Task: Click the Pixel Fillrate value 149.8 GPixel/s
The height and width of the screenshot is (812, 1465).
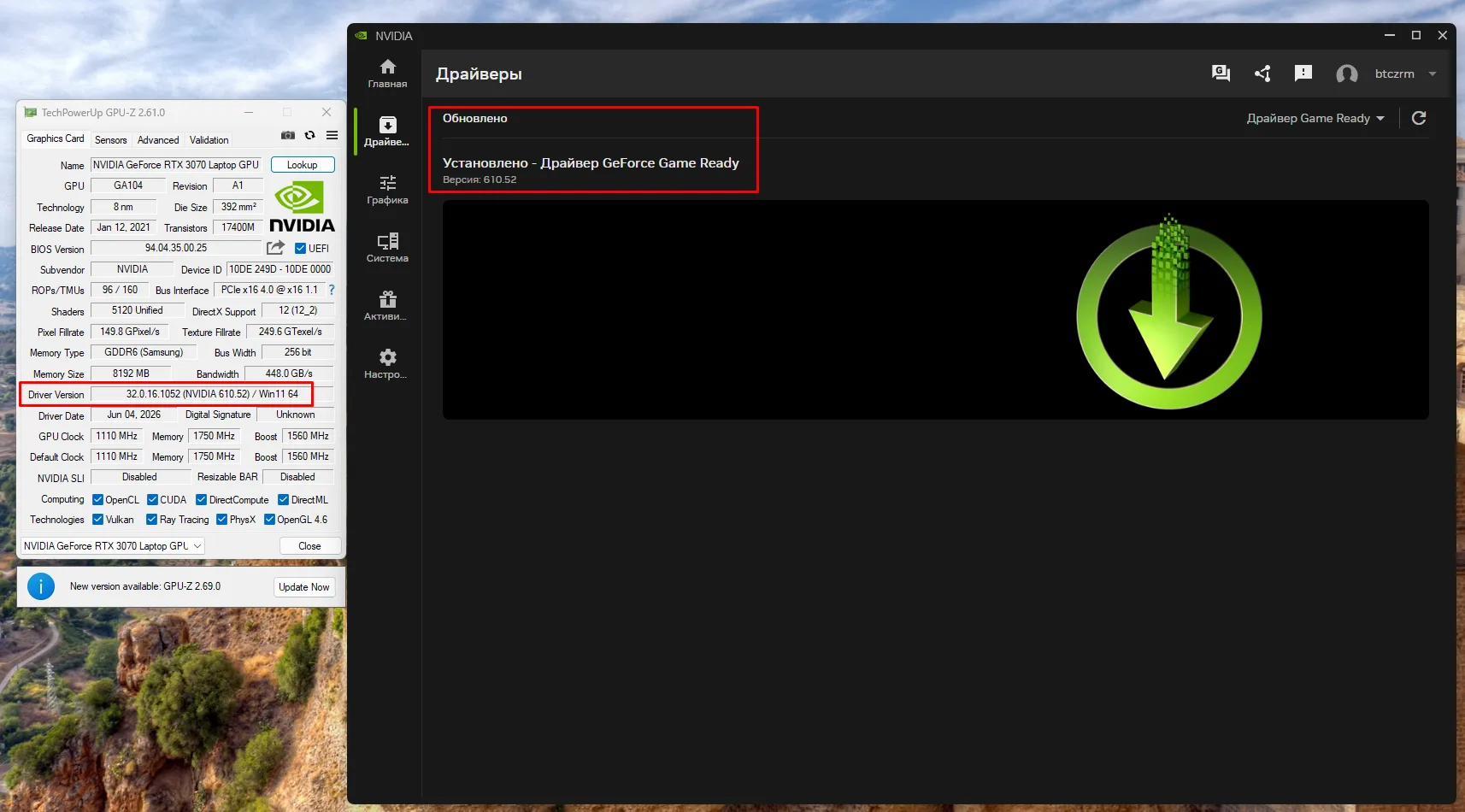Action: tap(130, 332)
